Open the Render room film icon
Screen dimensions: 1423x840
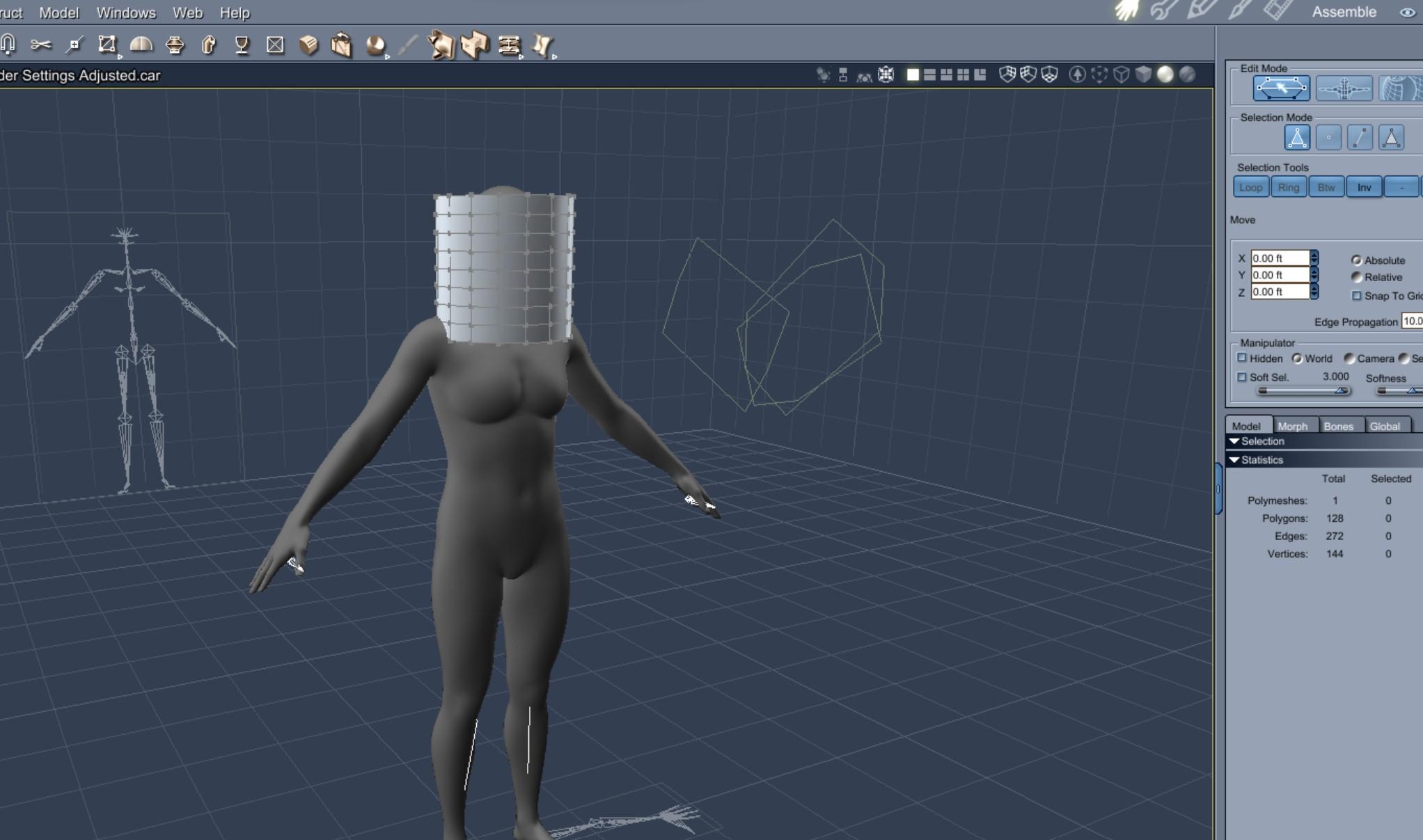(1277, 10)
